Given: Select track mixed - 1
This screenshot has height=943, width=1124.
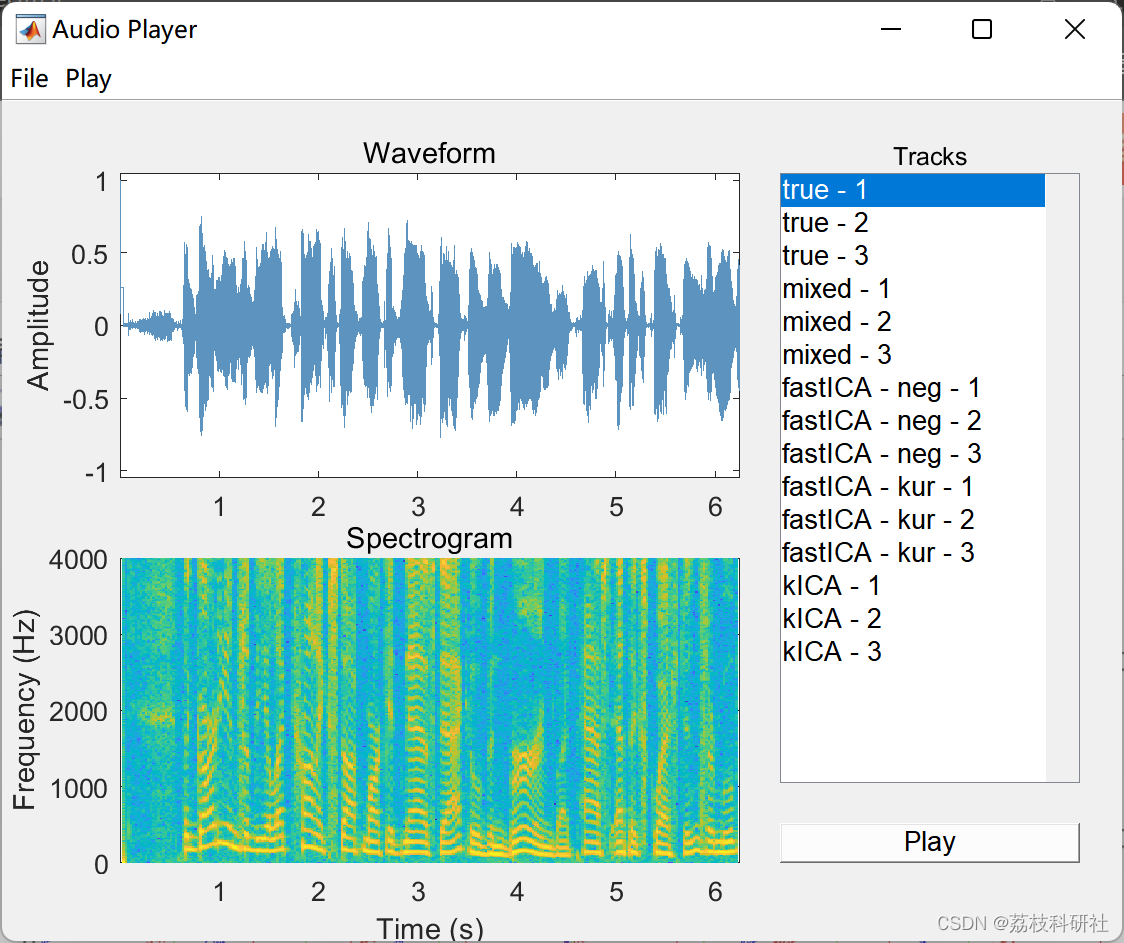Looking at the screenshot, I should (x=913, y=289).
